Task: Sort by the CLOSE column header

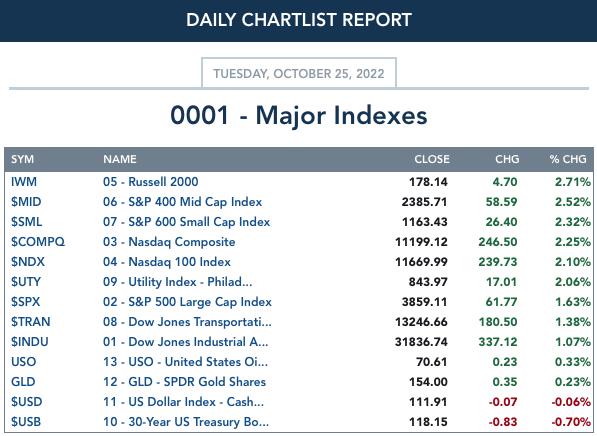Action: (432, 159)
